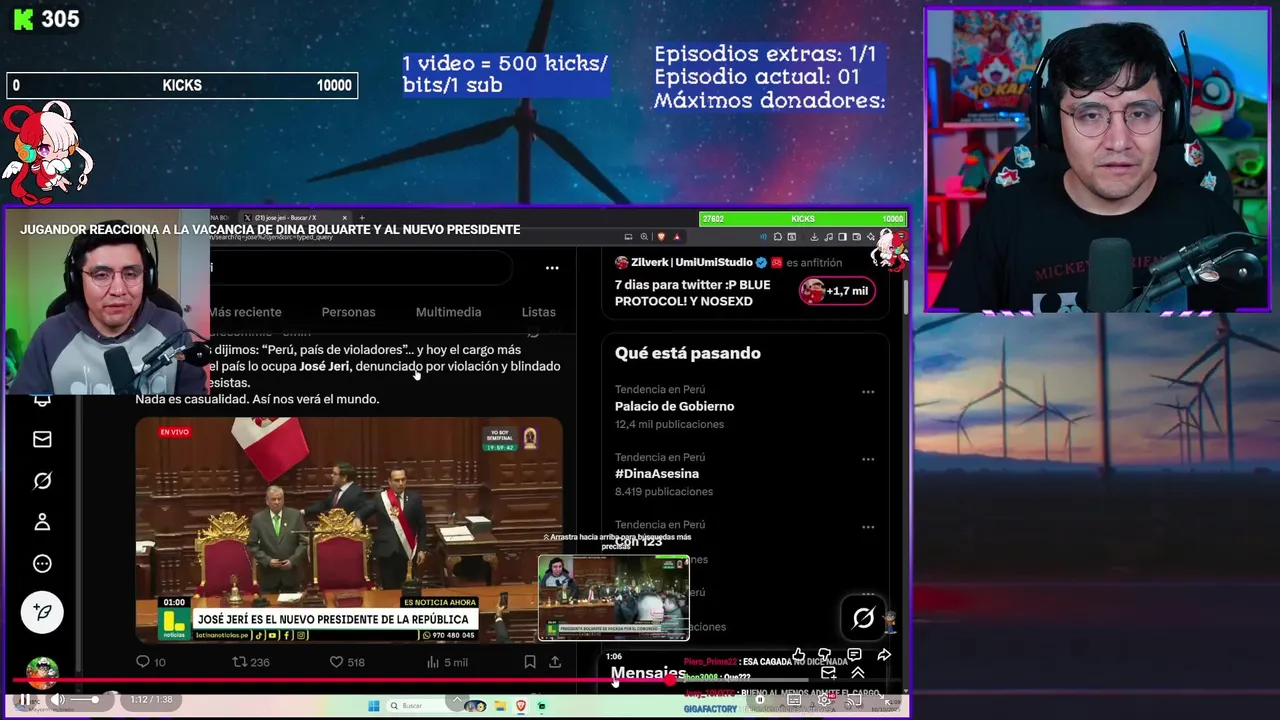This screenshot has height=720, width=1280.
Task: Repost the tweet with 236 reposts
Action: pyautogui.click(x=251, y=662)
